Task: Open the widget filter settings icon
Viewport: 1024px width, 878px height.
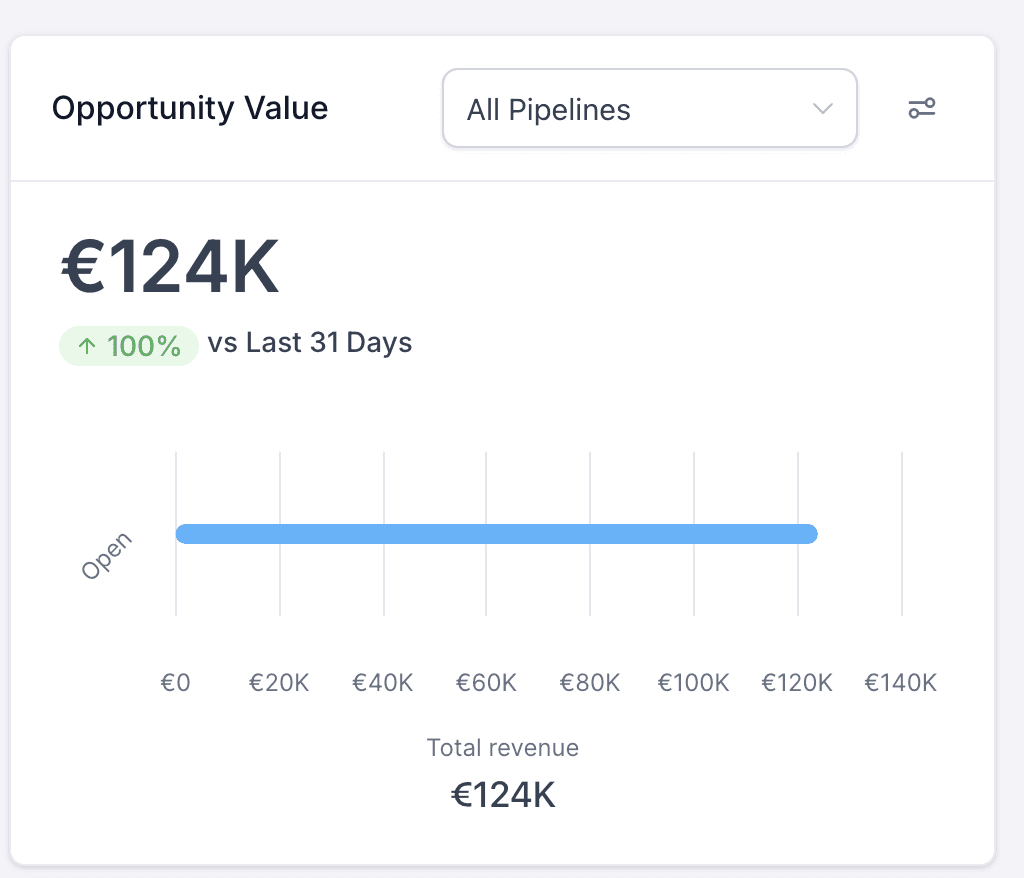Action: tap(921, 109)
